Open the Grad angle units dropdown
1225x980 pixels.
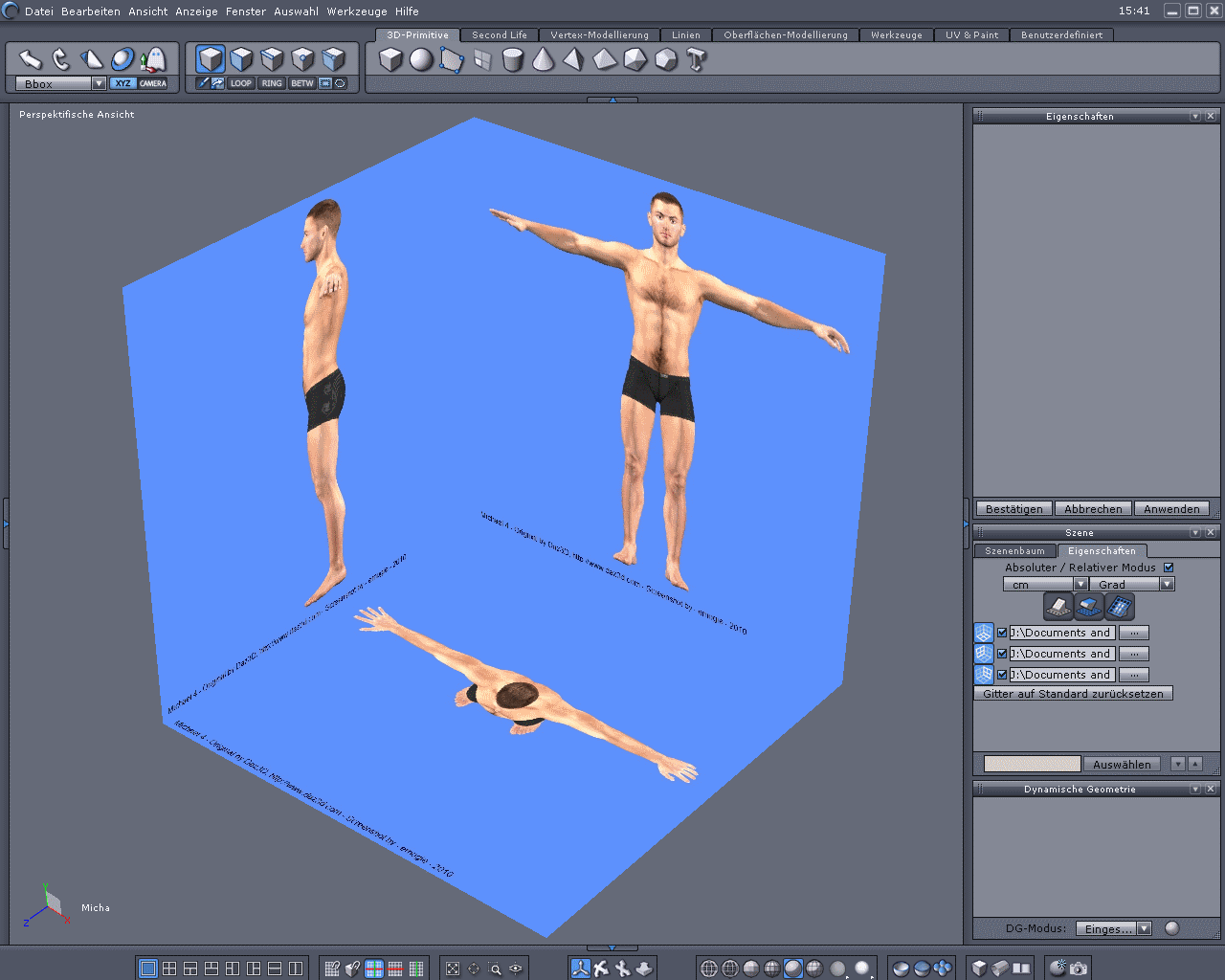pyautogui.click(x=1167, y=584)
